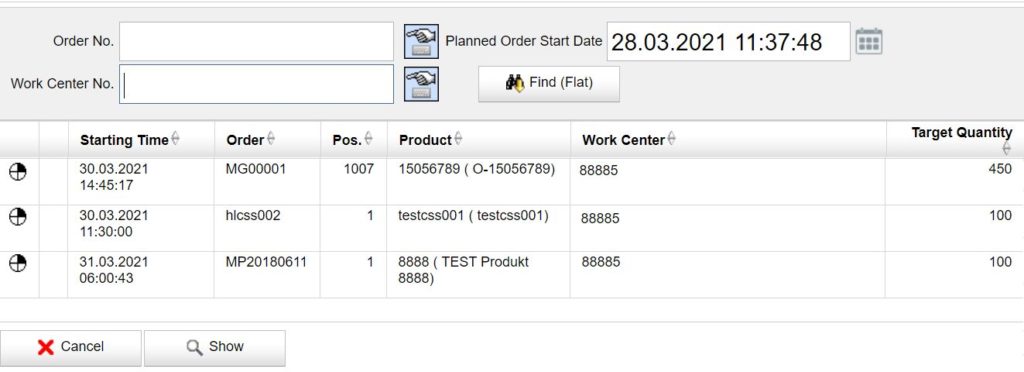Cancel the order selection dialog

pos(71,347)
